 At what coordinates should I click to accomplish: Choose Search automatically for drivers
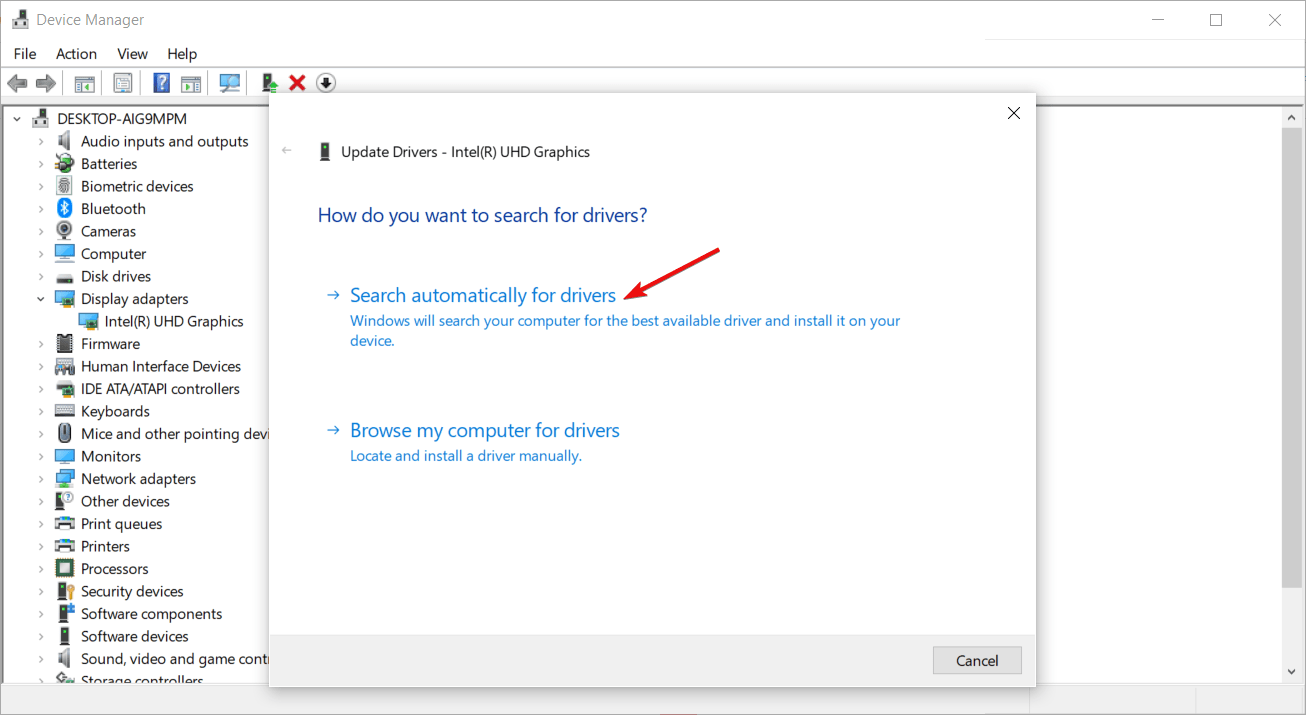(x=483, y=295)
